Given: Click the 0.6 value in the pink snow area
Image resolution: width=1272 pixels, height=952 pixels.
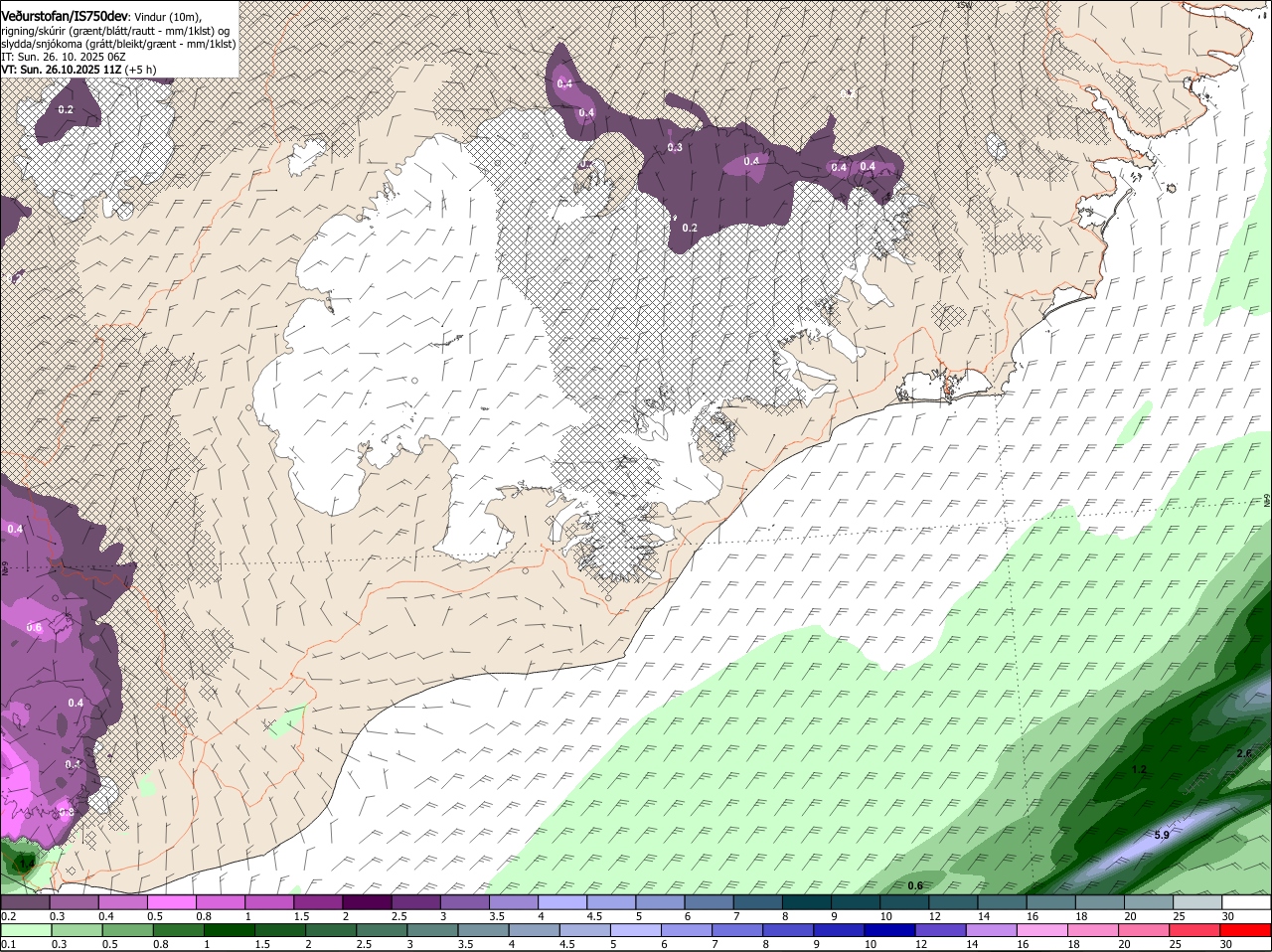Looking at the screenshot, I should click(34, 627).
